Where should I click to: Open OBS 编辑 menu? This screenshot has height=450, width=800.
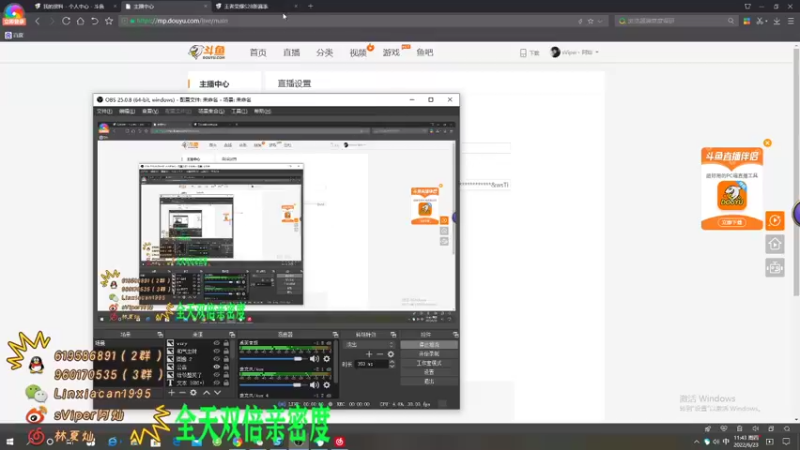pyautogui.click(x=127, y=111)
